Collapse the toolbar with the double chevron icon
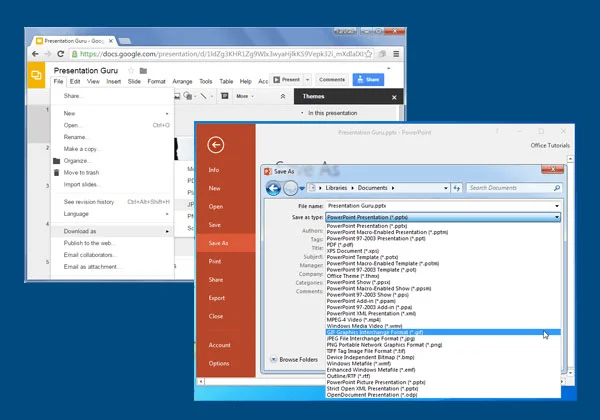 point(283,96)
